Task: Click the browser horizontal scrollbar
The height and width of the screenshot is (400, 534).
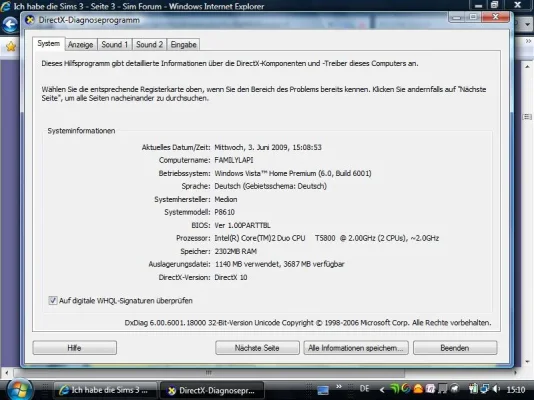Action: point(209,373)
